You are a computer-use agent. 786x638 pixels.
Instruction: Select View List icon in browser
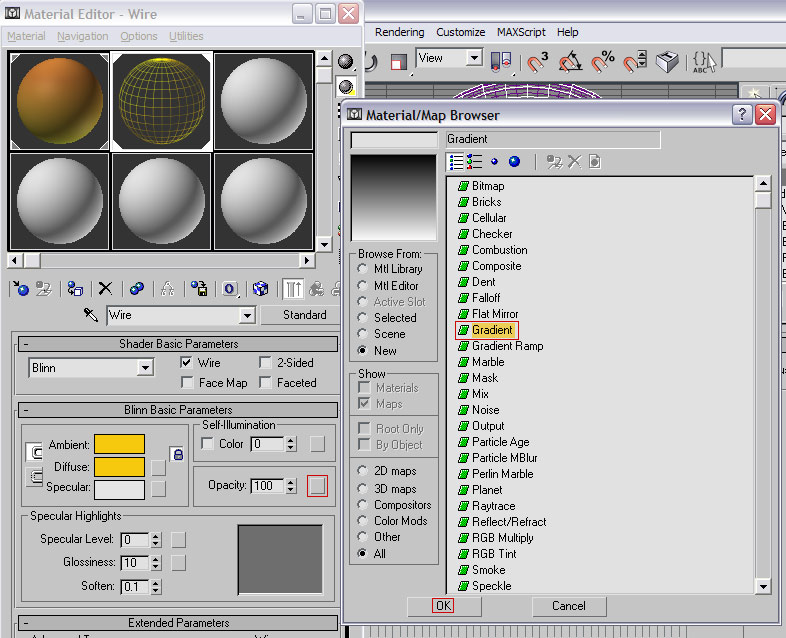[x=456, y=162]
